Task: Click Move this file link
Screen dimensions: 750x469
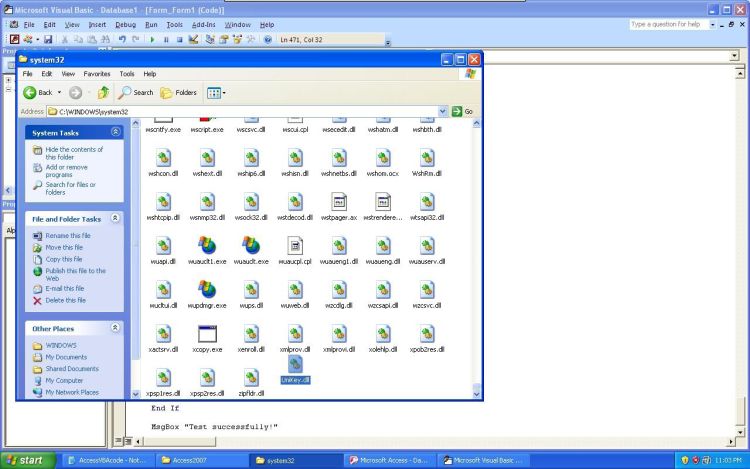Action: [x=64, y=247]
